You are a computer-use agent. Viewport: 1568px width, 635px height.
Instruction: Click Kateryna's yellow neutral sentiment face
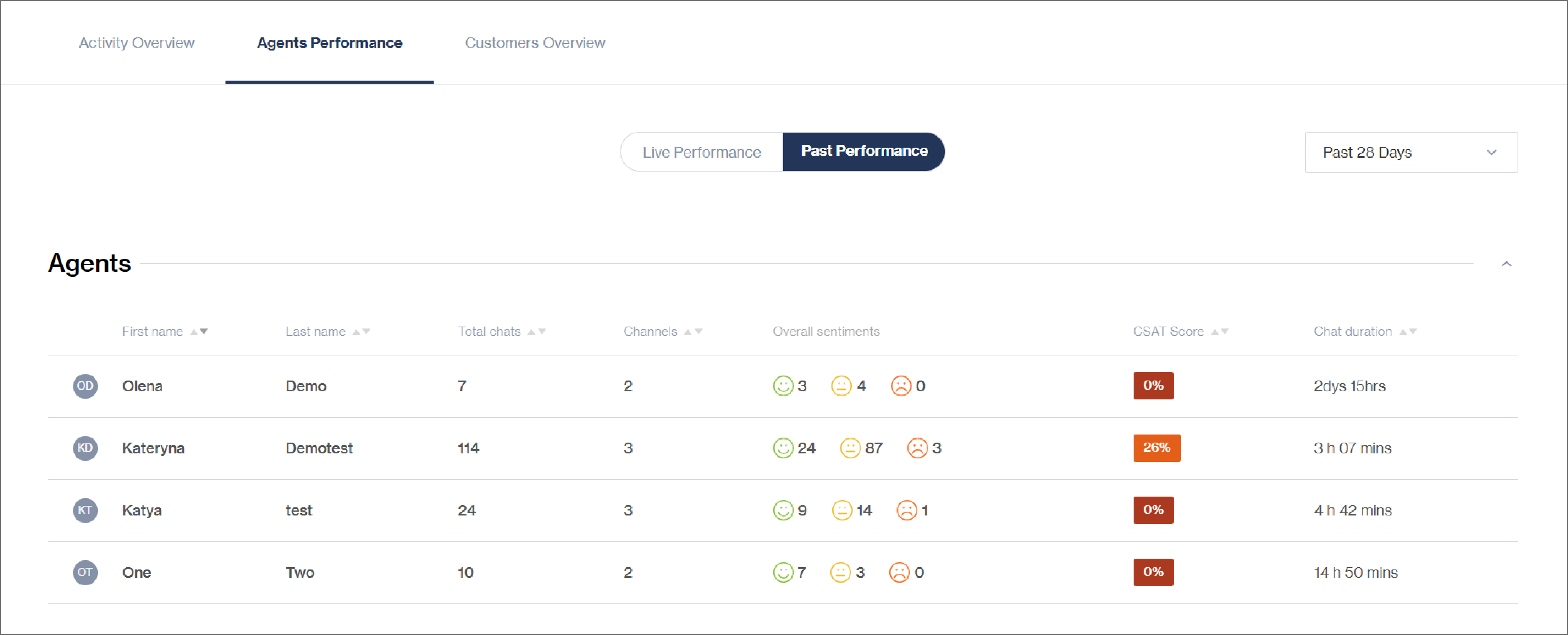[850, 448]
